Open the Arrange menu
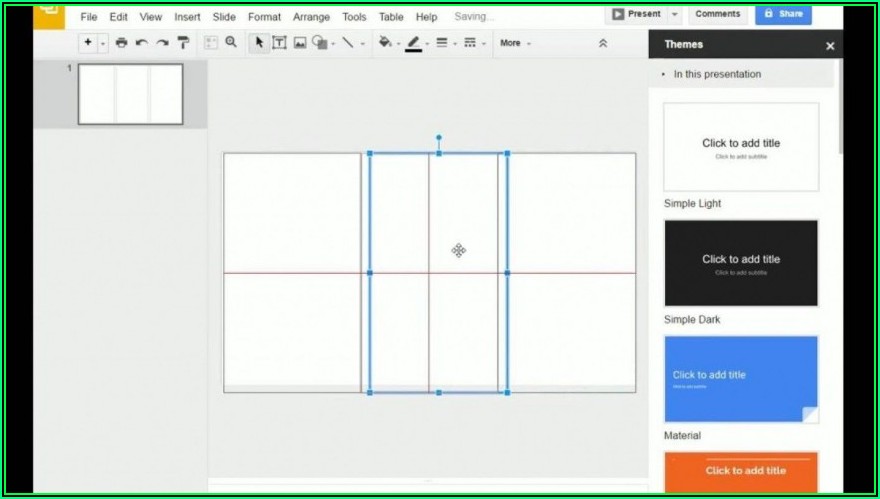Viewport: 880px width, 499px height. [x=311, y=17]
